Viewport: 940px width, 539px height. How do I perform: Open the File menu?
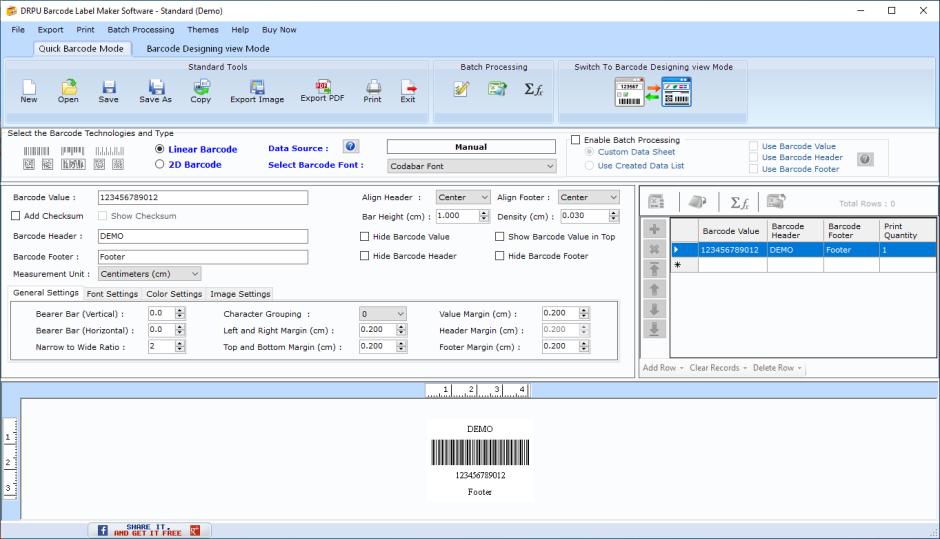pyautogui.click(x=18, y=29)
